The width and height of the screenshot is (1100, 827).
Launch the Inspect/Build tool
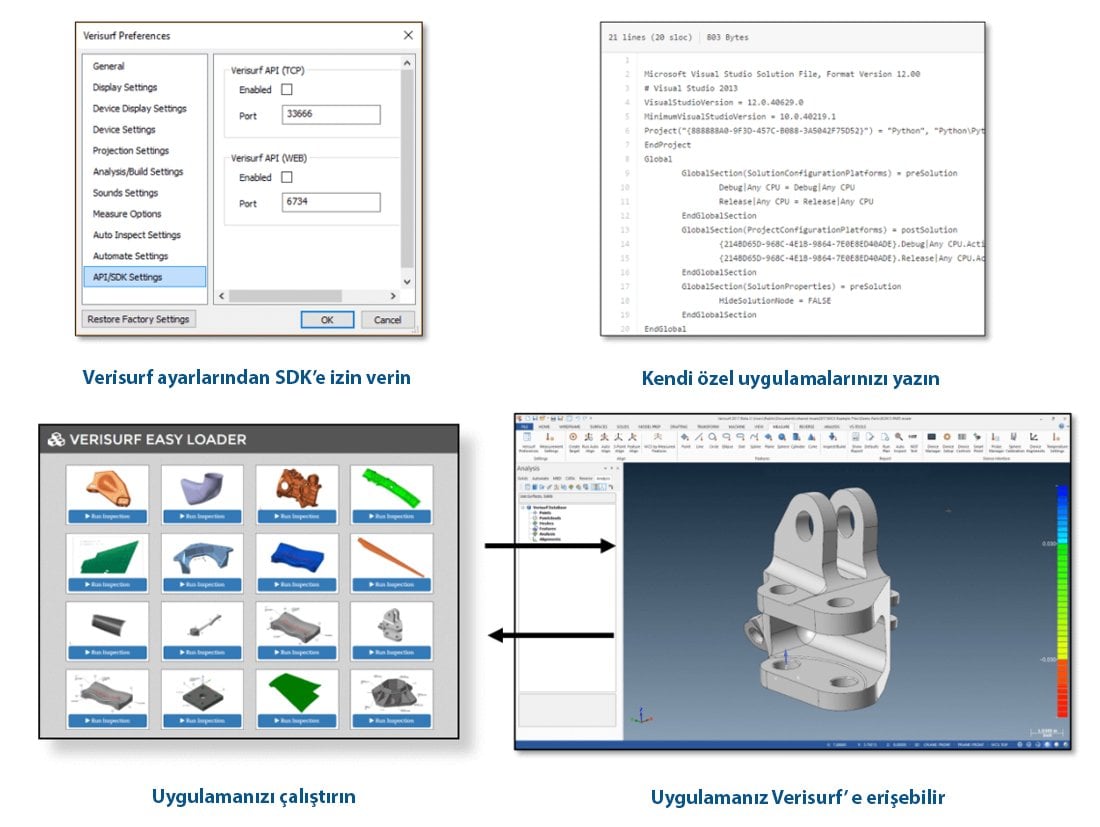(833, 441)
